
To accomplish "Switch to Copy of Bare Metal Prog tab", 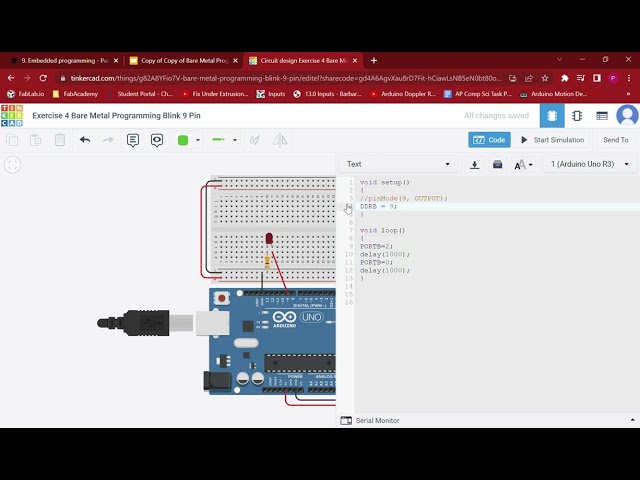I will coord(180,61).
